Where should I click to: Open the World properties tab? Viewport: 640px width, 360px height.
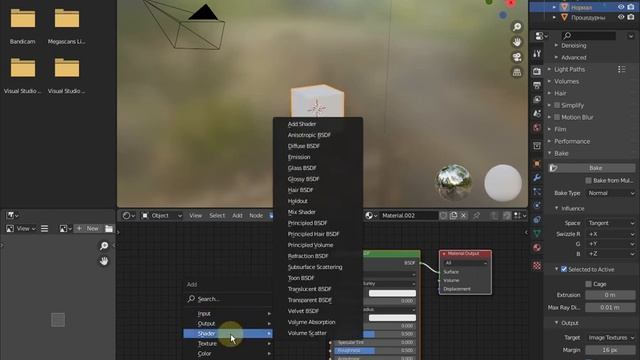(537, 128)
